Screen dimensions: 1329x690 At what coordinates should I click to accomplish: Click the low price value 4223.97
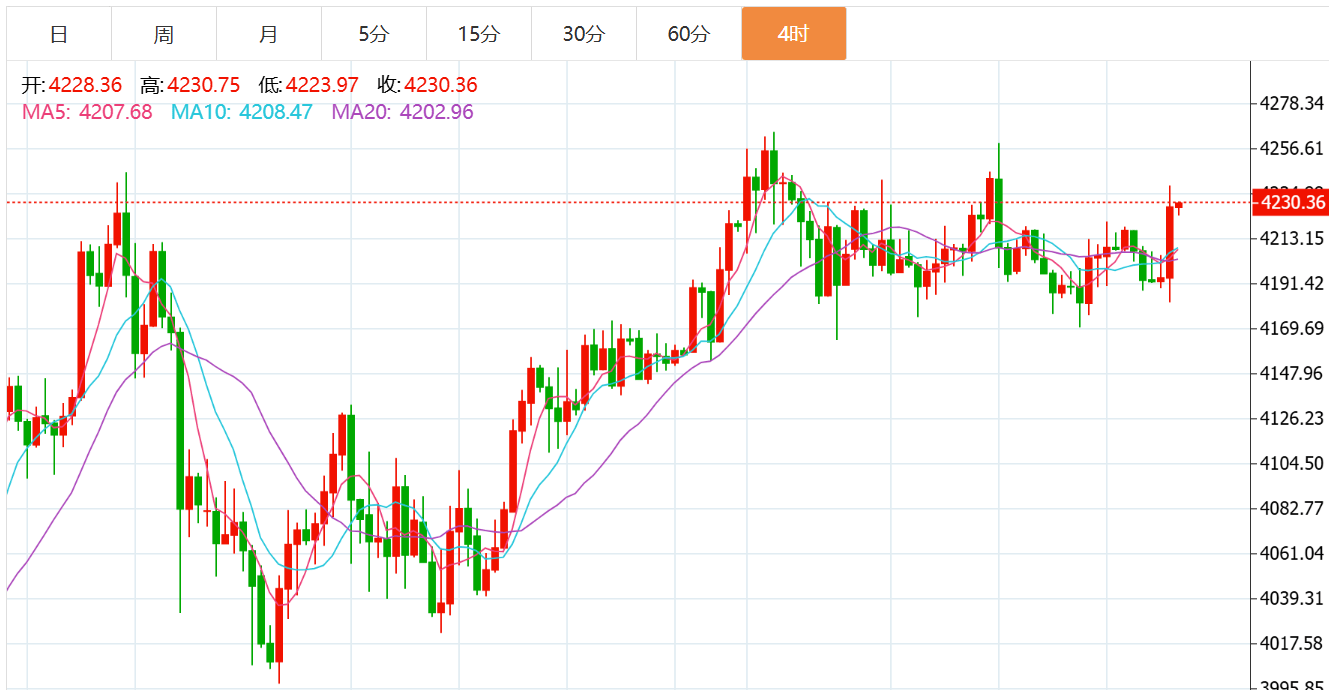click(x=321, y=86)
